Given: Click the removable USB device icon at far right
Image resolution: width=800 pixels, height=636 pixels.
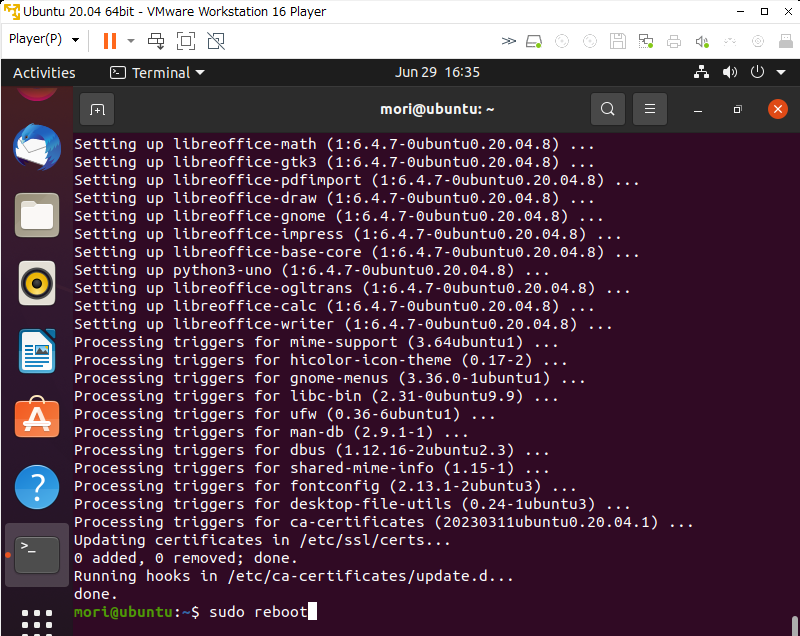Looking at the screenshot, I should pos(786,41).
